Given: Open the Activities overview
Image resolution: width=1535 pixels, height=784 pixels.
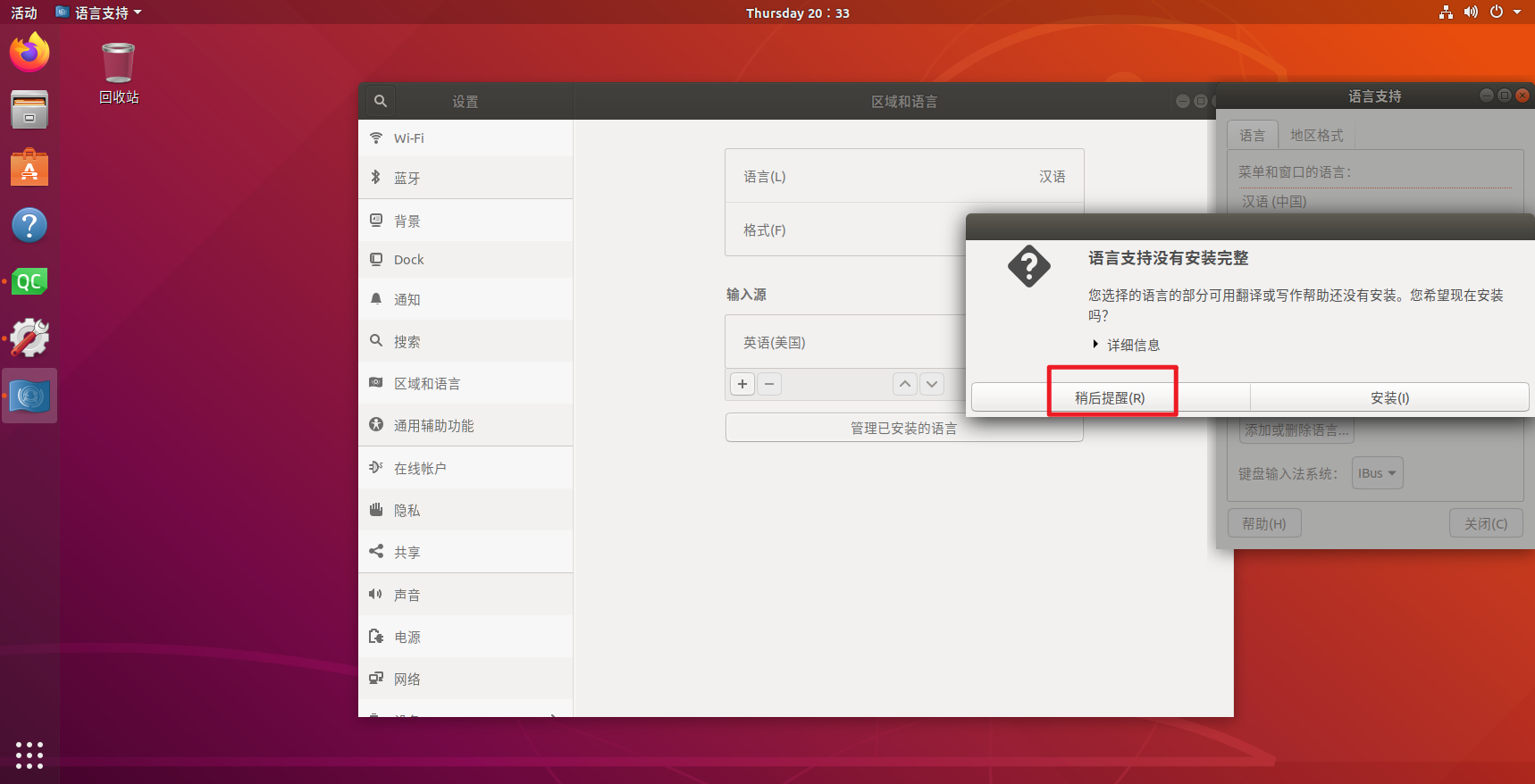Looking at the screenshot, I should [x=24, y=13].
